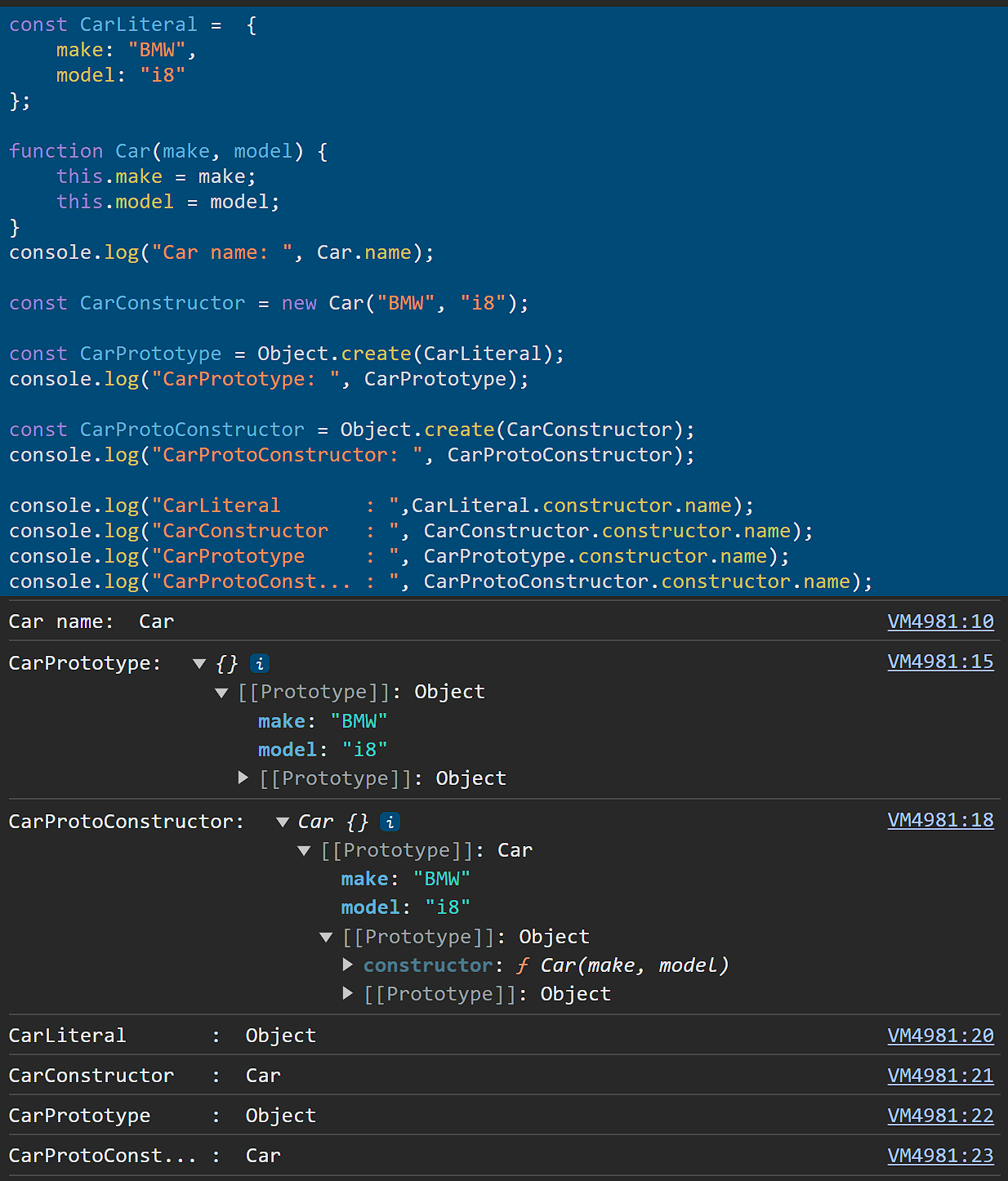Collapse the CarPrototype {} object
Viewport: 1008px width, 1181px height.
pos(199,663)
